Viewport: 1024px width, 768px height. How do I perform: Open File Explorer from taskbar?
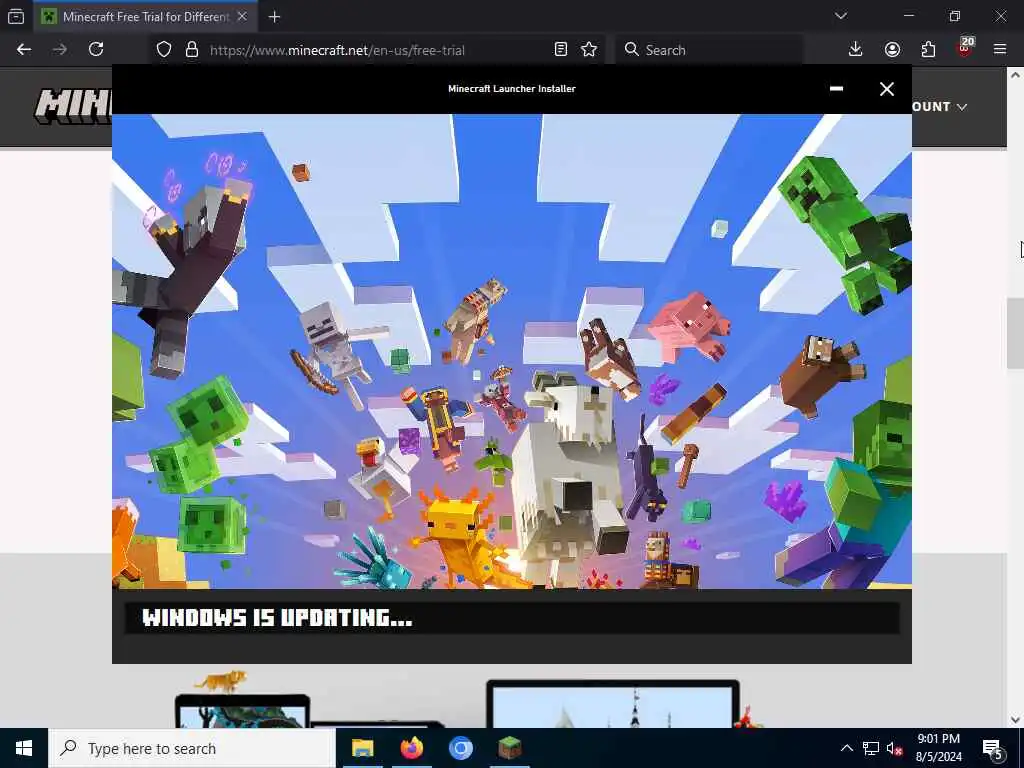pyautogui.click(x=362, y=748)
